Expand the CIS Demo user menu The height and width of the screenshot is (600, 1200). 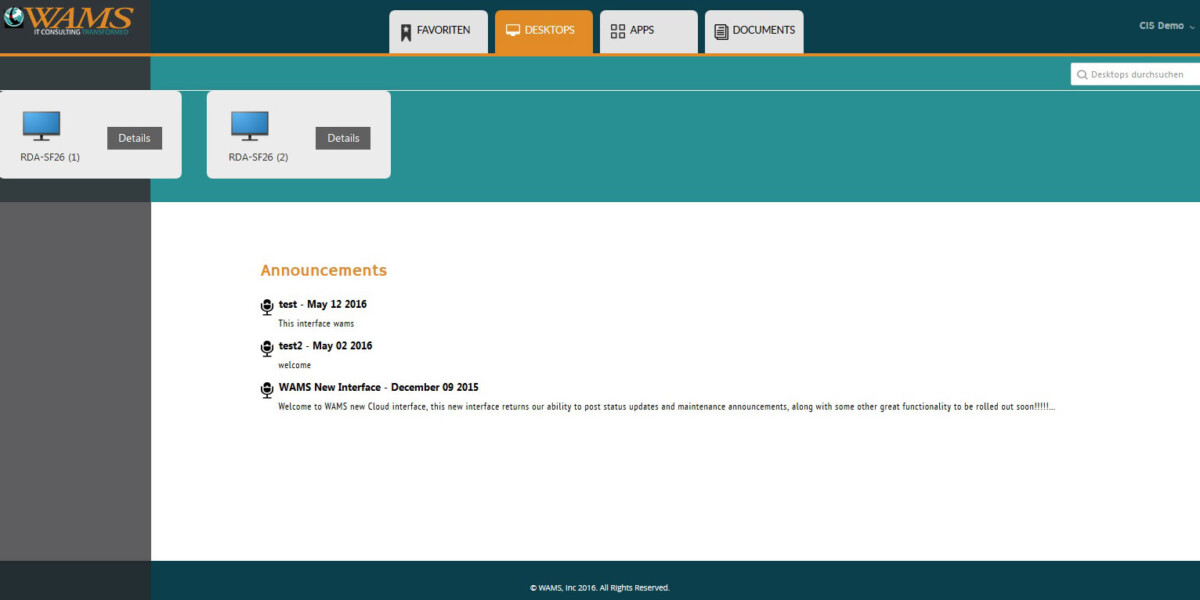[x=1166, y=26]
